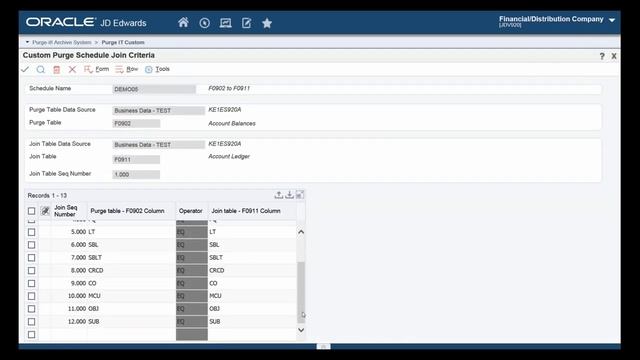This screenshot has width=640, height=360.
Task: Click the EQ operator cell in SBLT row
Action: point(192,258)
